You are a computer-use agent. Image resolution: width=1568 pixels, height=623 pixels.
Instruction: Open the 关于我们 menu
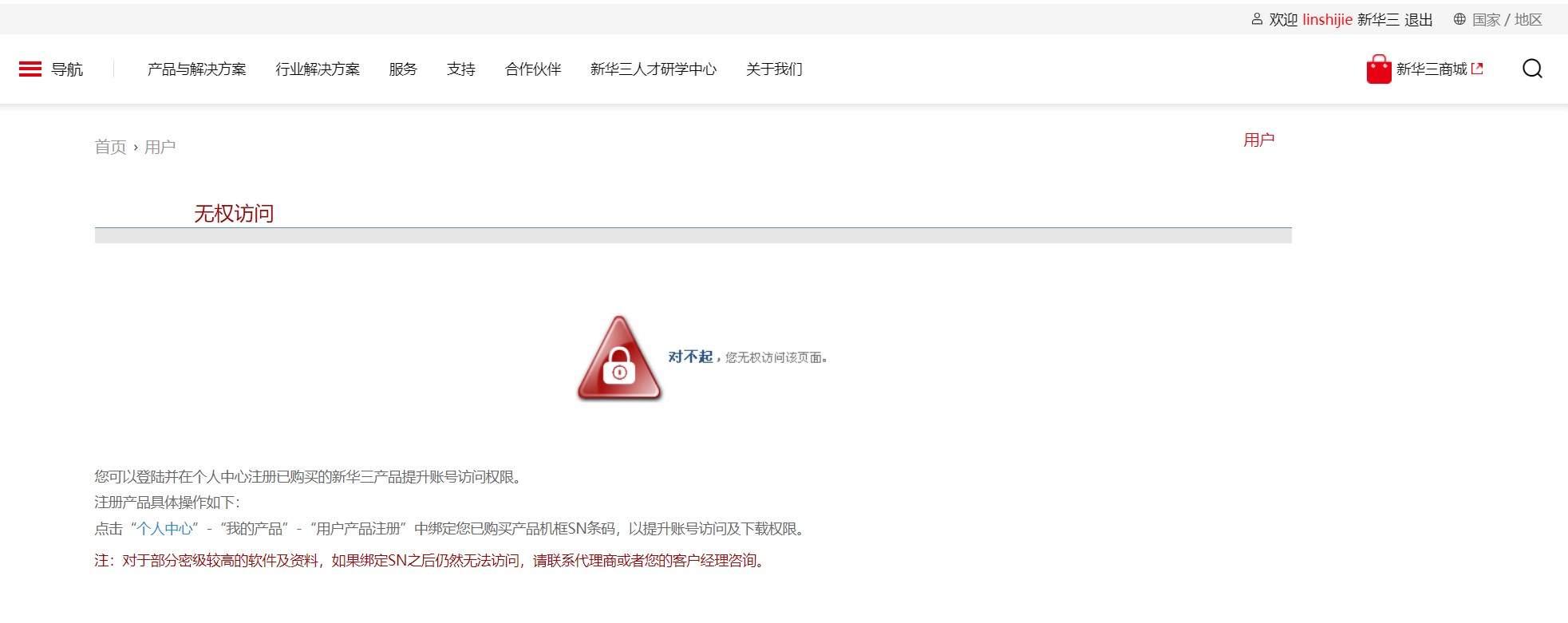[774, 69]
